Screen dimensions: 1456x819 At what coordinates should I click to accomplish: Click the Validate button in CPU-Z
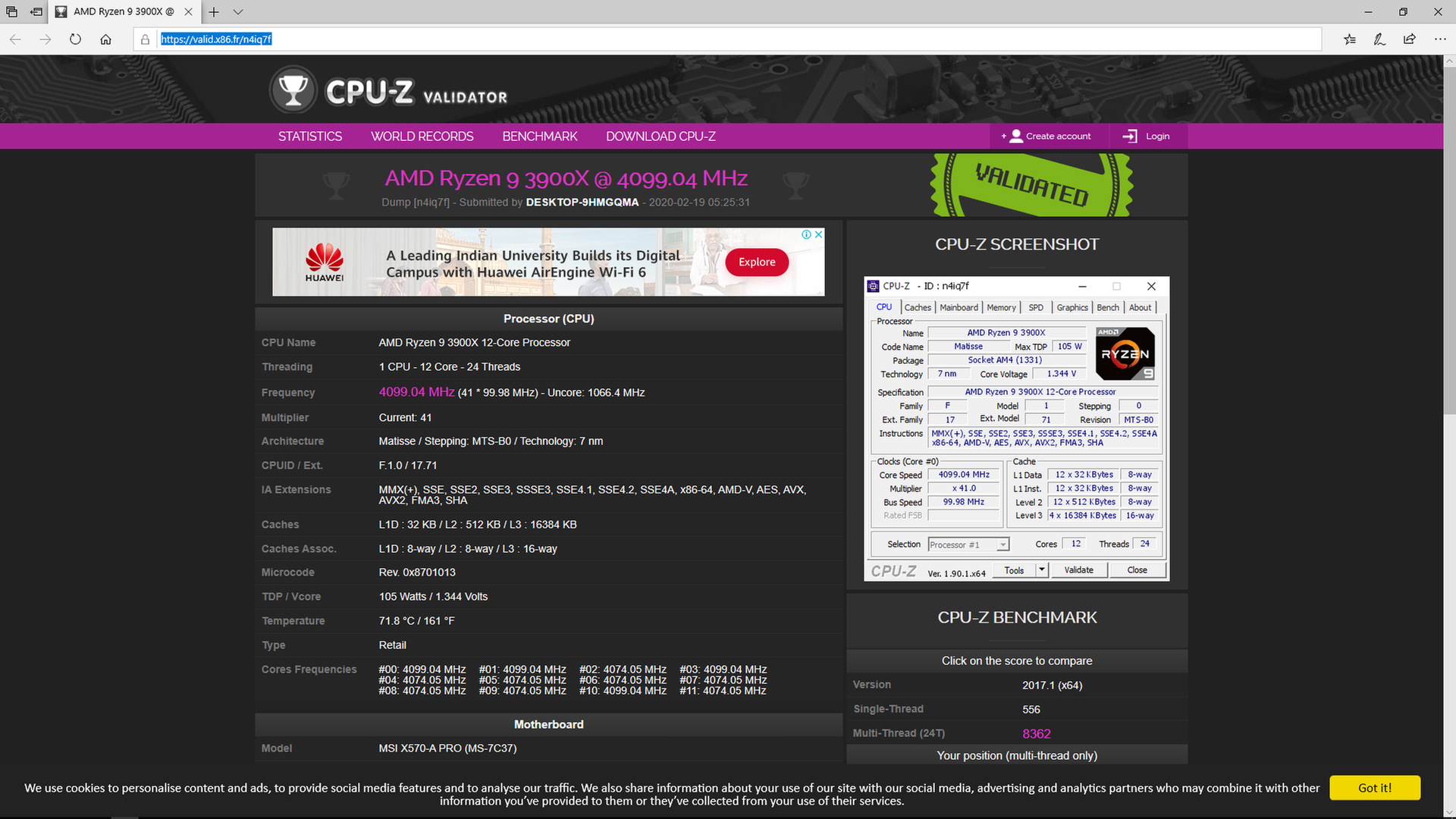1078,570
